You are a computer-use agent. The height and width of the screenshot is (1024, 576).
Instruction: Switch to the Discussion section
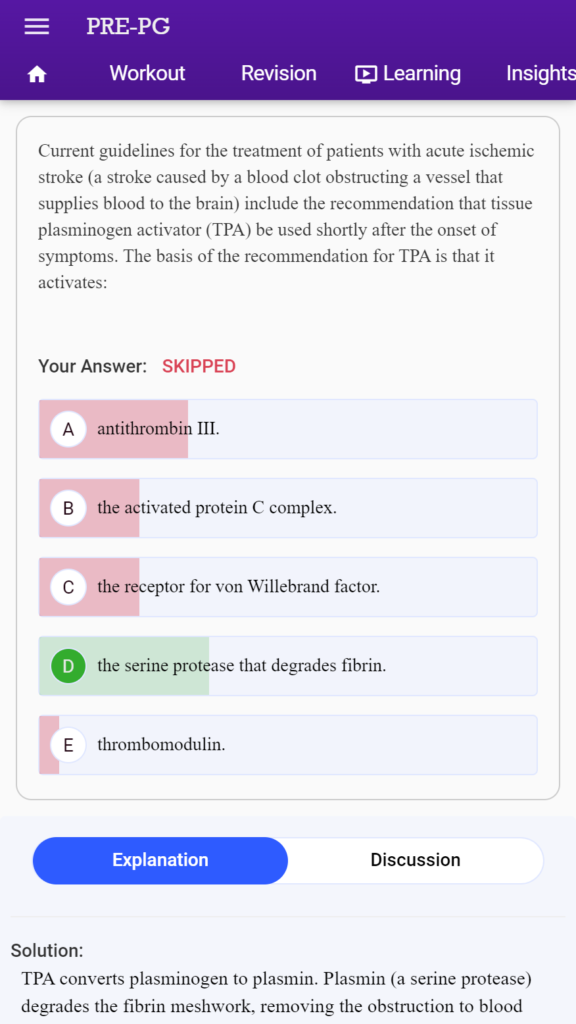pos(415,860)
